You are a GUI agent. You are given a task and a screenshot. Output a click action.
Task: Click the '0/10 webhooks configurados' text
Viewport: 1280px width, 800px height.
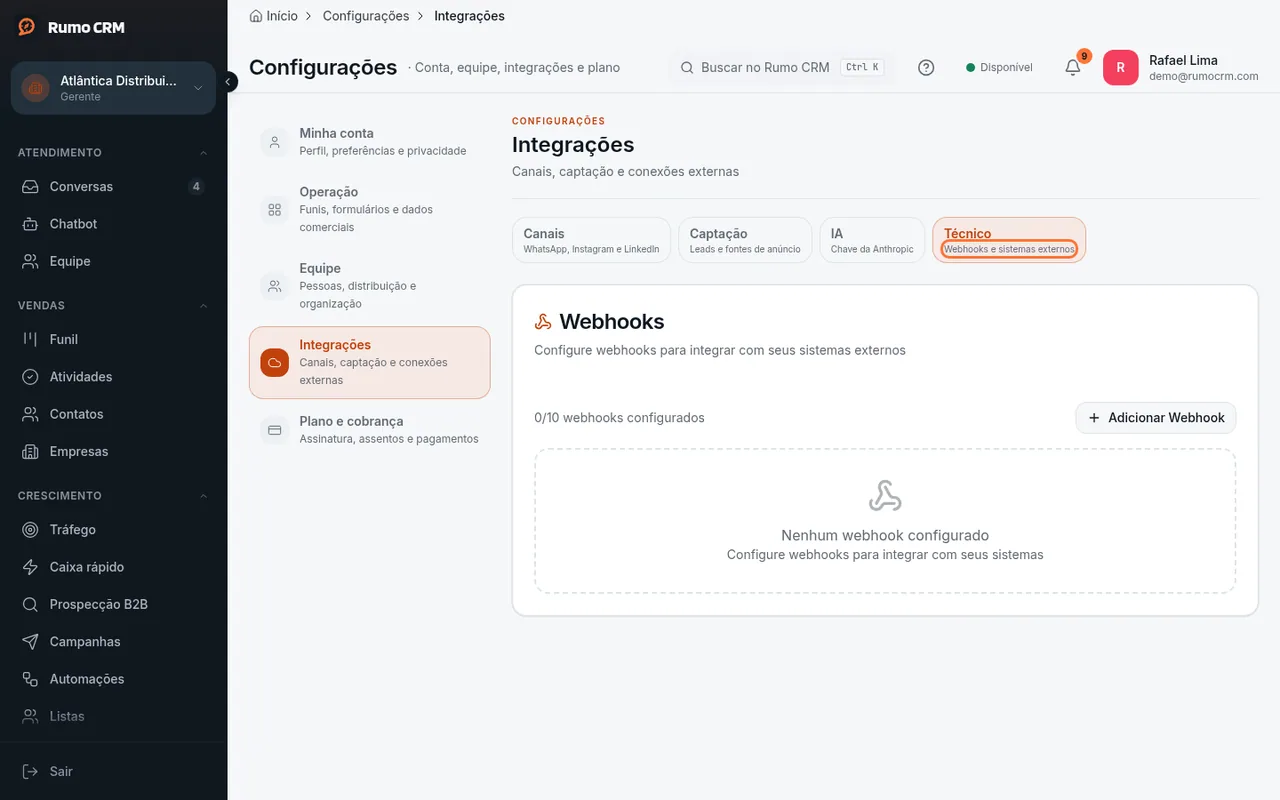click(620, 418)
